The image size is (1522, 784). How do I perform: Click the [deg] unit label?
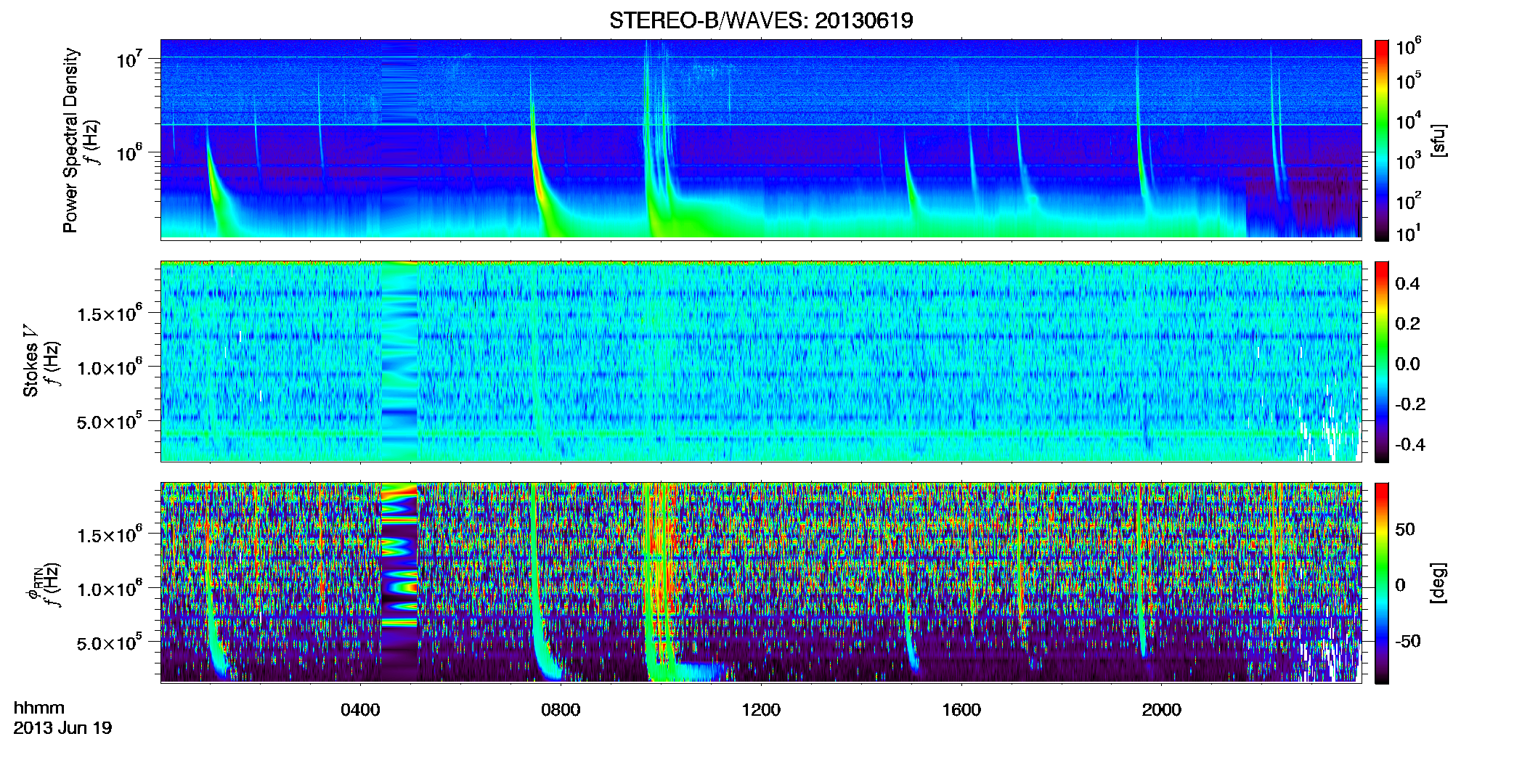pos(1438,583)
